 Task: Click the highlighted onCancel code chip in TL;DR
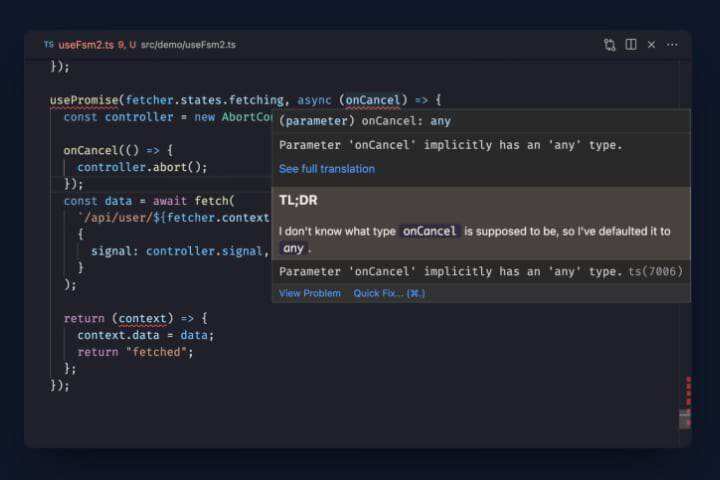(430, 231)
